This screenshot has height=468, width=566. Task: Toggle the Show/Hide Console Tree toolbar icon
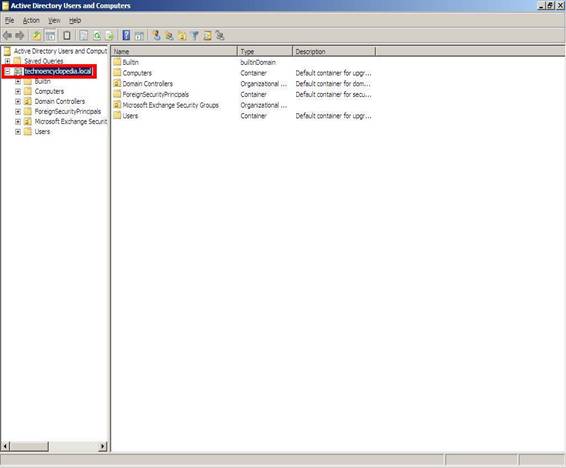click(51, 35)
